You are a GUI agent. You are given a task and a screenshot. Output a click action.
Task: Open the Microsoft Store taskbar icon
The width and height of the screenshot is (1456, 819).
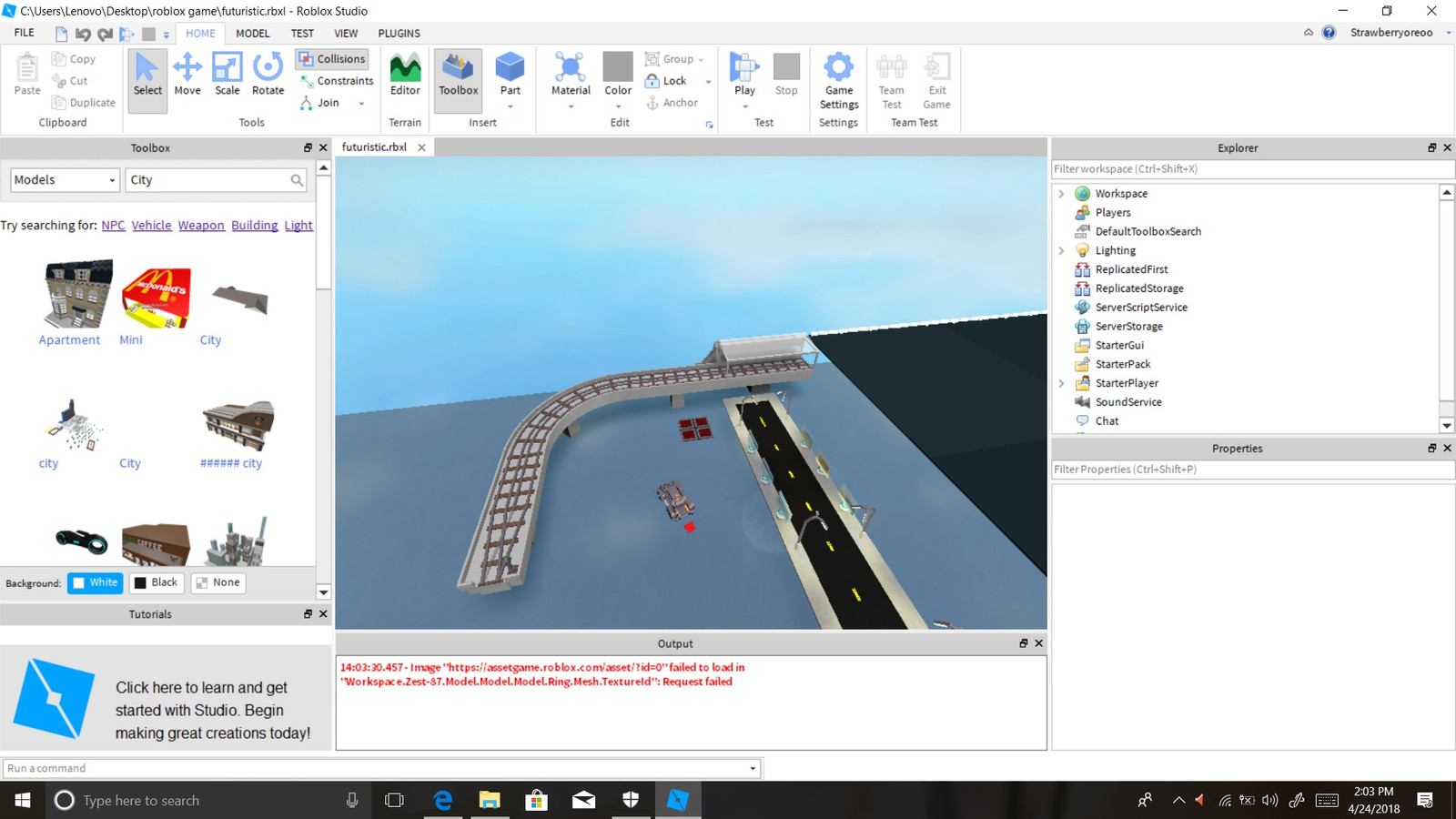[x=536, y=800]
